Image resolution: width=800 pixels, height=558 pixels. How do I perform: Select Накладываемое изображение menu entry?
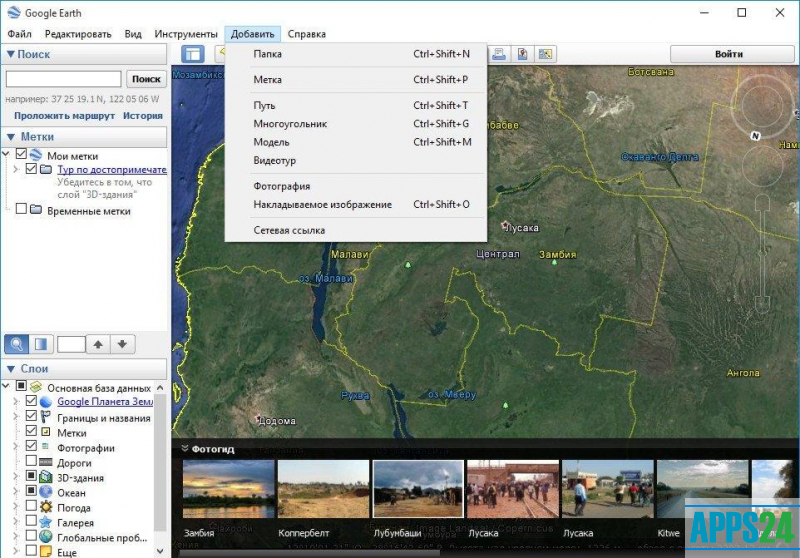tap(356, 205)
